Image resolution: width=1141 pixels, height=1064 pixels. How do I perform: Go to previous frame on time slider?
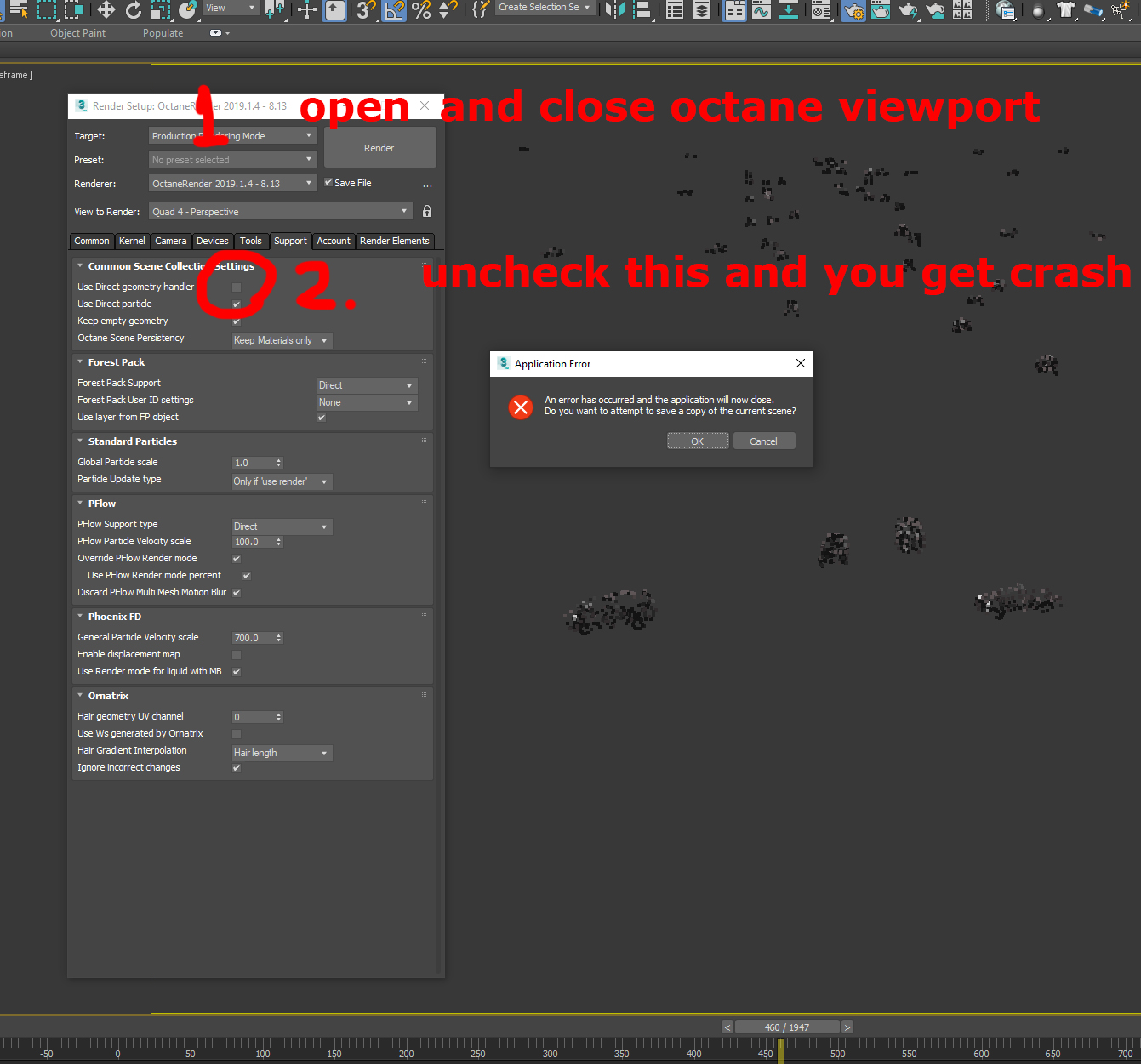[727, 1027]
